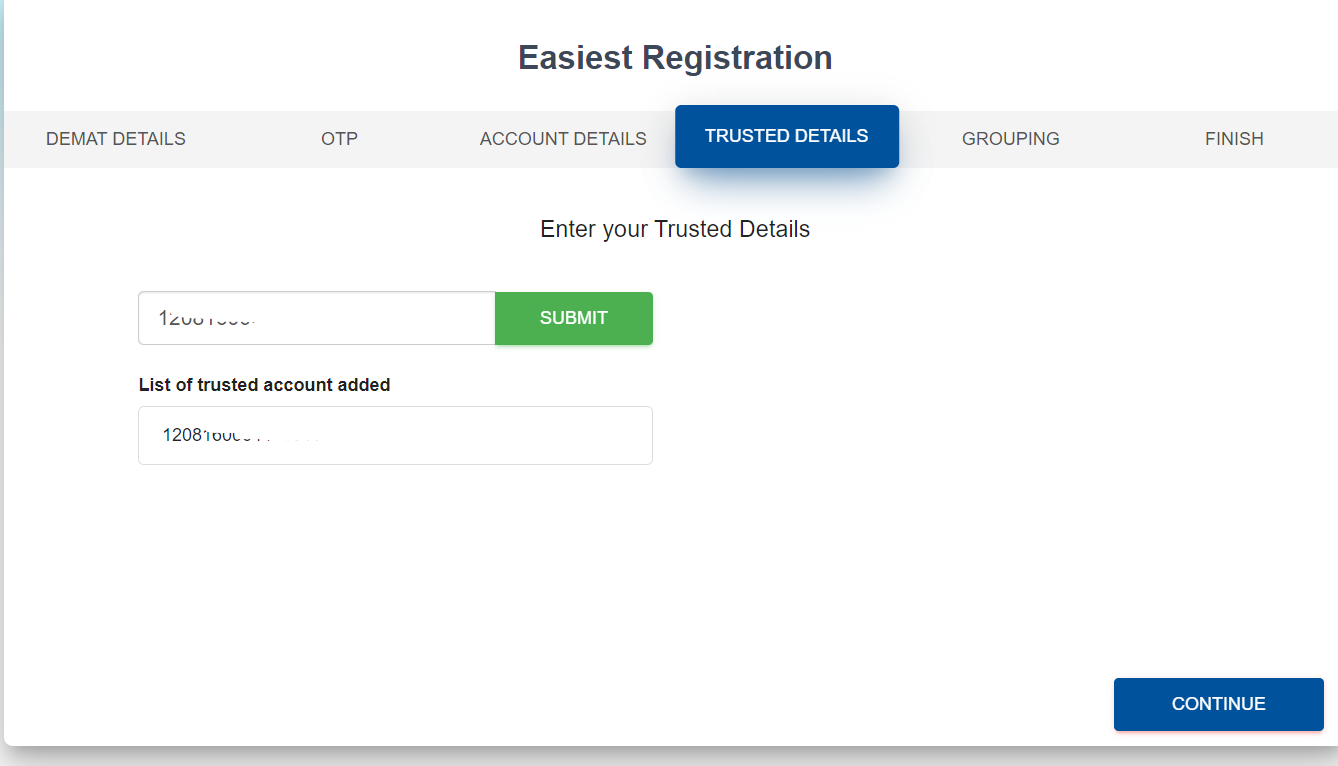
Task: Focus the trusted account number input field
Action: click(x=316, y=318)
